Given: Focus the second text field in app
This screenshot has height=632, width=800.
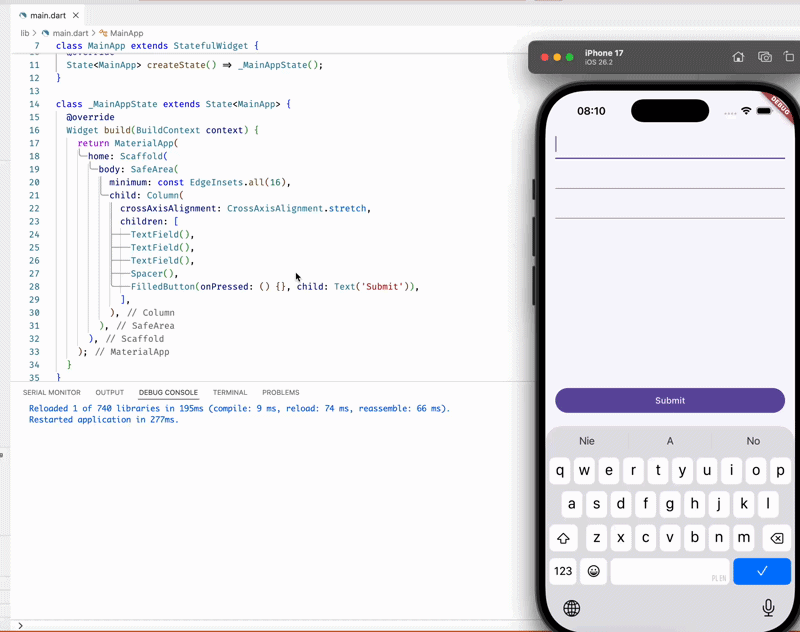Looking at the screenshot, I should tap(669, 177).
